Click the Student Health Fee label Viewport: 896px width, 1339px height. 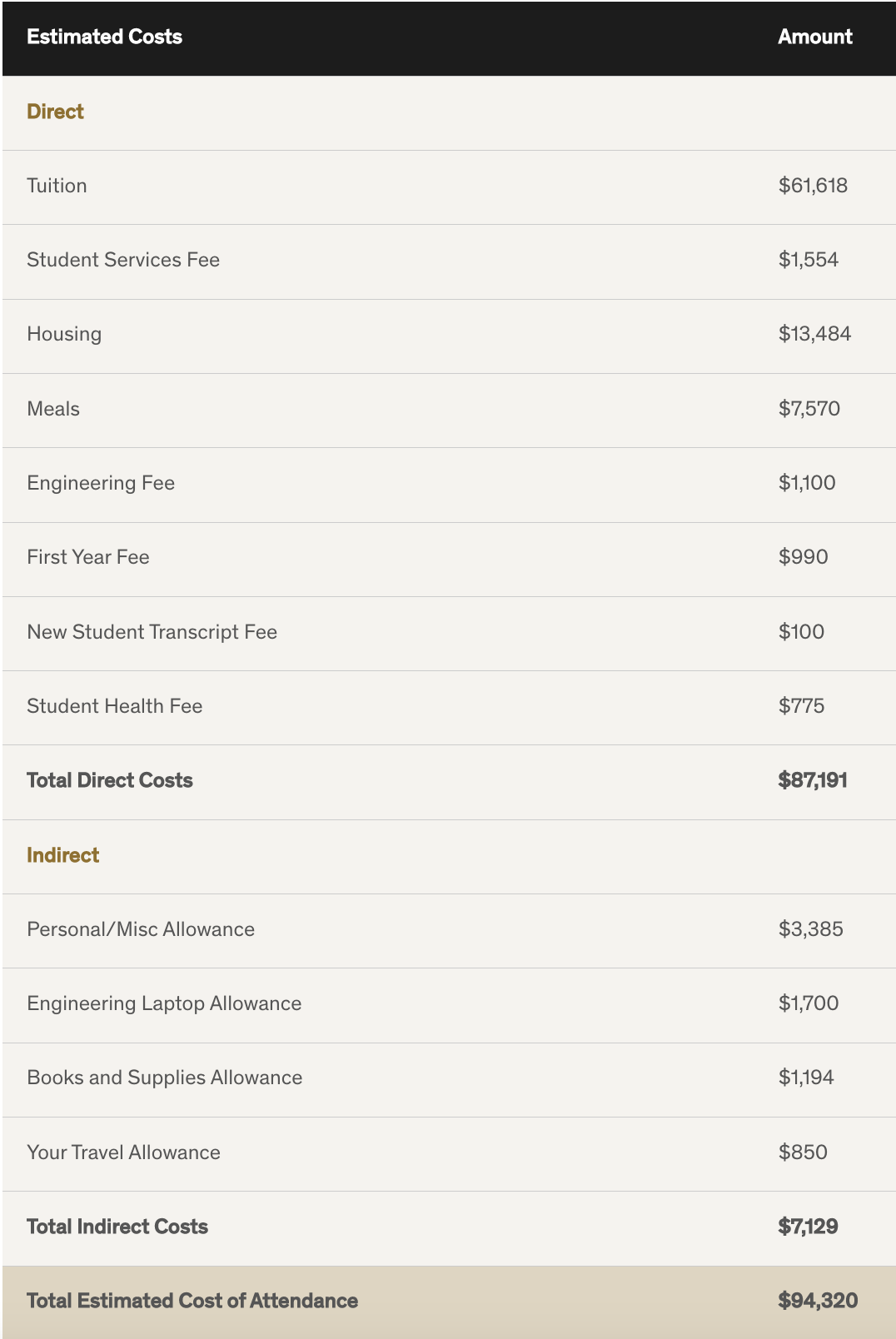[x=115, y=706]
